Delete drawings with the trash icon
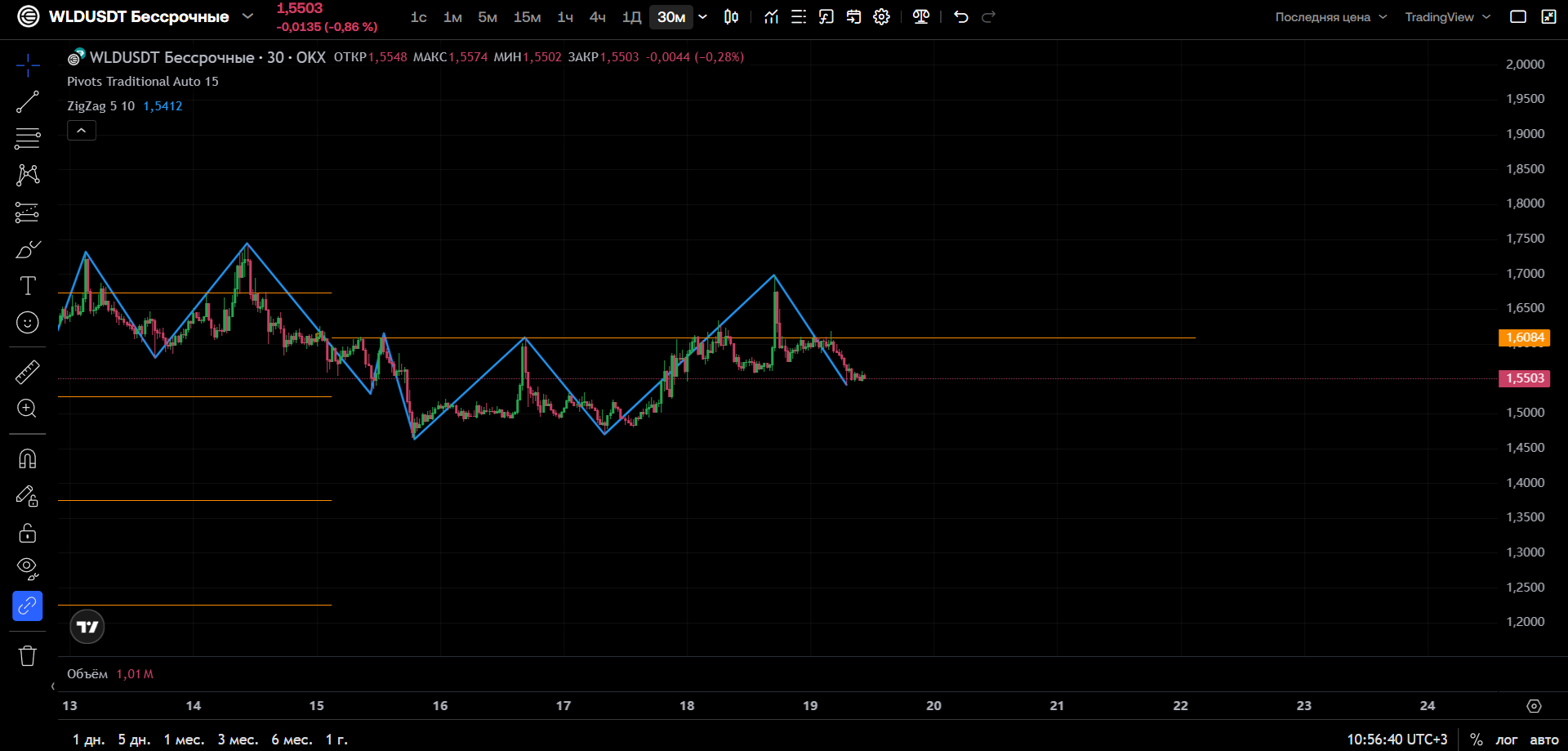The height and width of the screenshot is (751, 1568). [x=27, y=655]
